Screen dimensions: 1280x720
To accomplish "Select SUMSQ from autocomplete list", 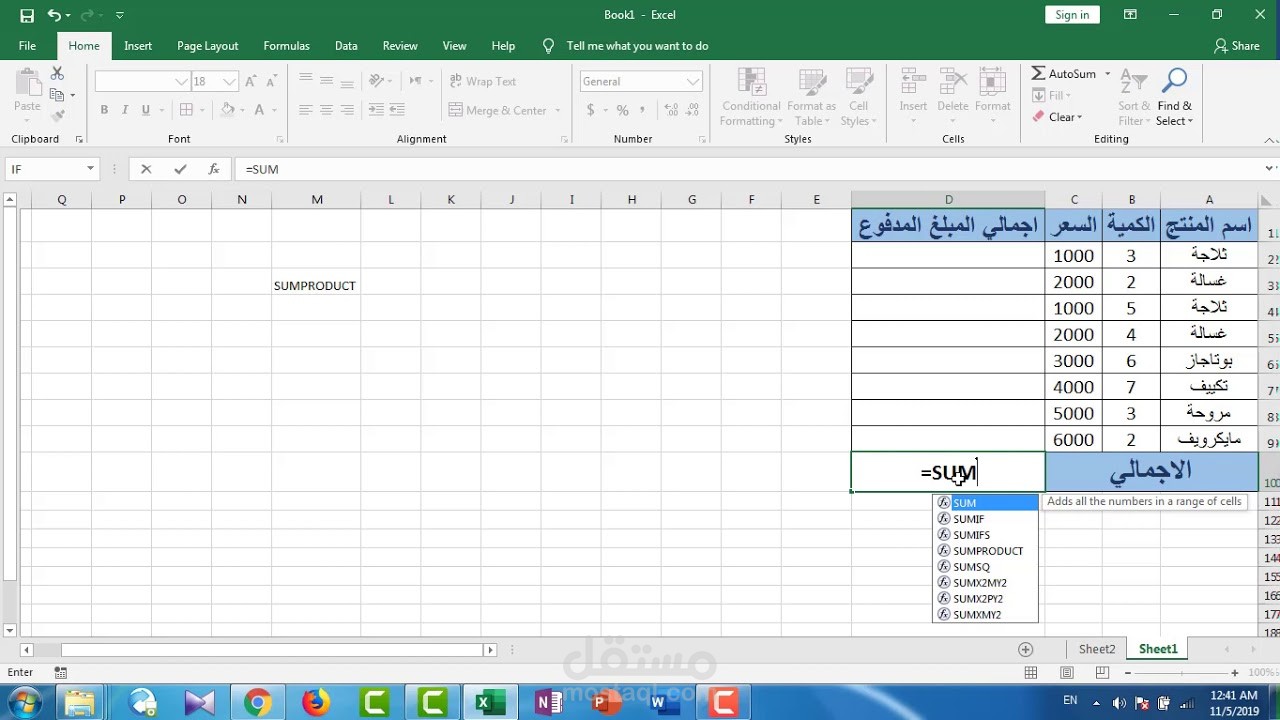I will tap(986, 567).
